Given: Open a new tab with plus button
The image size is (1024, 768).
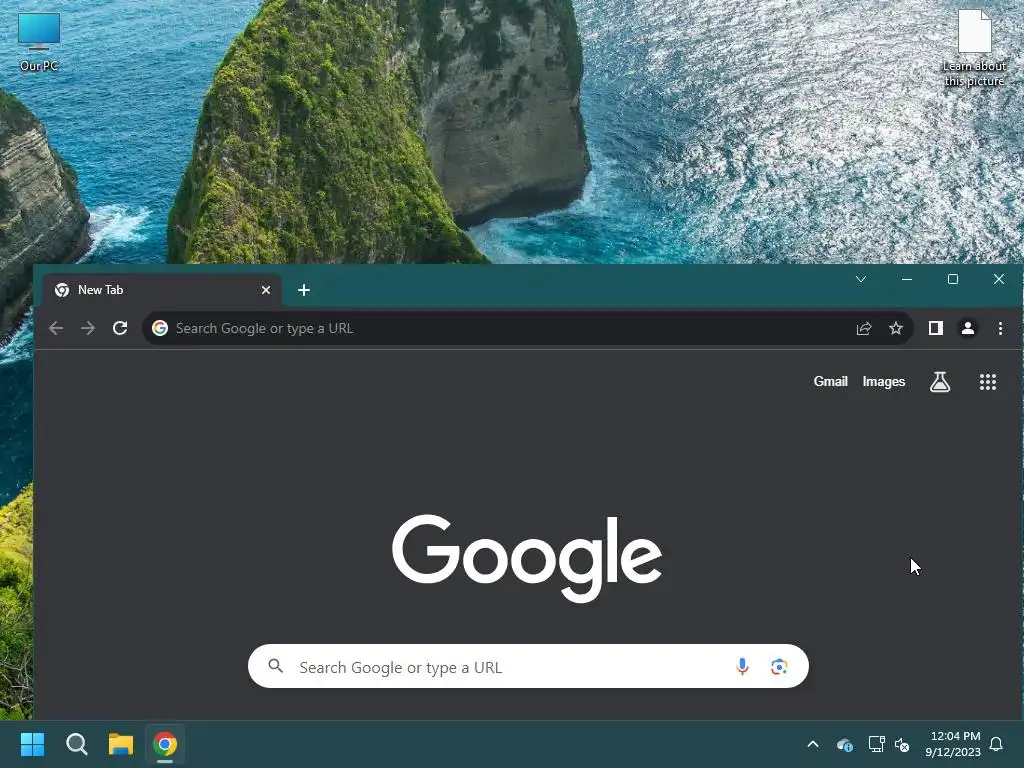Looking at the screenshot, I should pyautogui.click(x=304, y=290).
